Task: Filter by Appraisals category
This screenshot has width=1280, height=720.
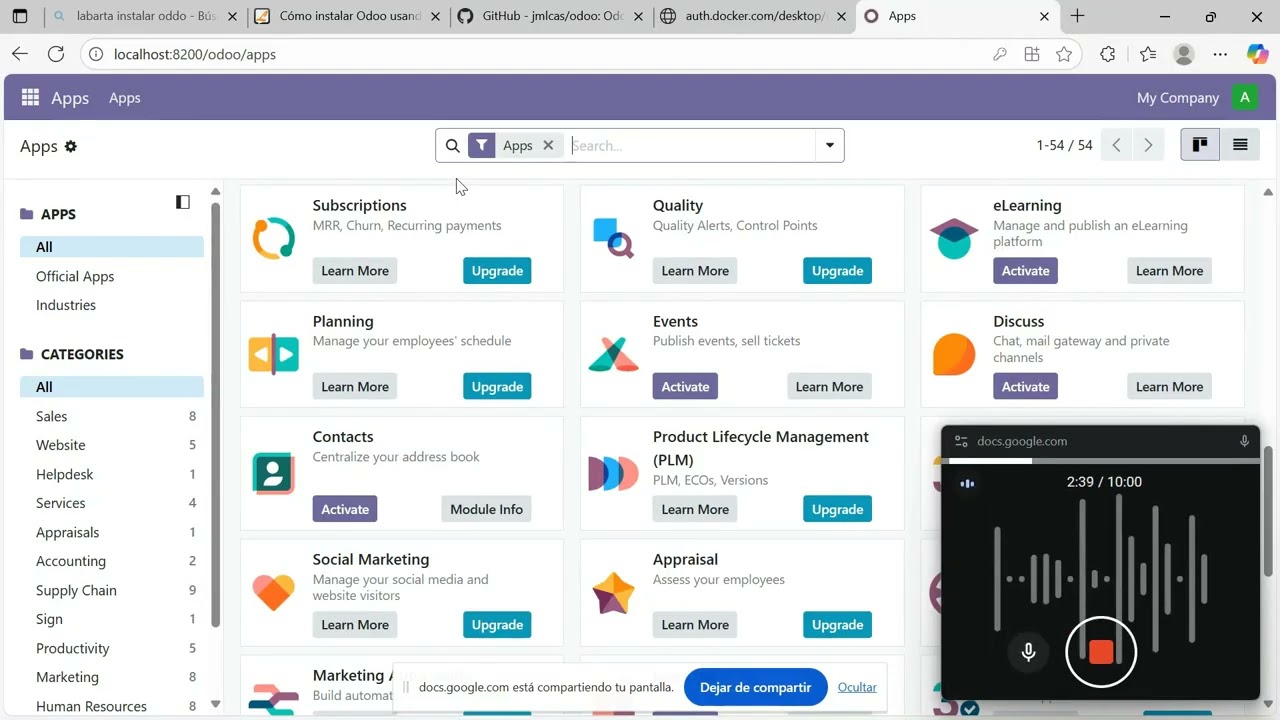Action: [x=112, y=532]
